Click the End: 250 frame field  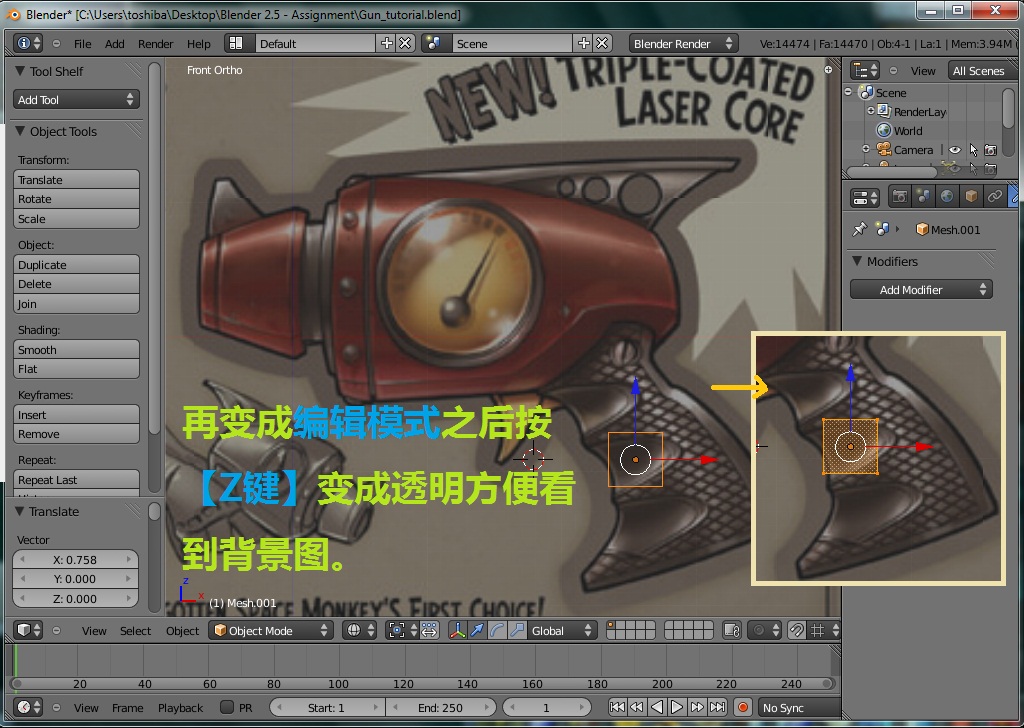click(x=440, y=707)
